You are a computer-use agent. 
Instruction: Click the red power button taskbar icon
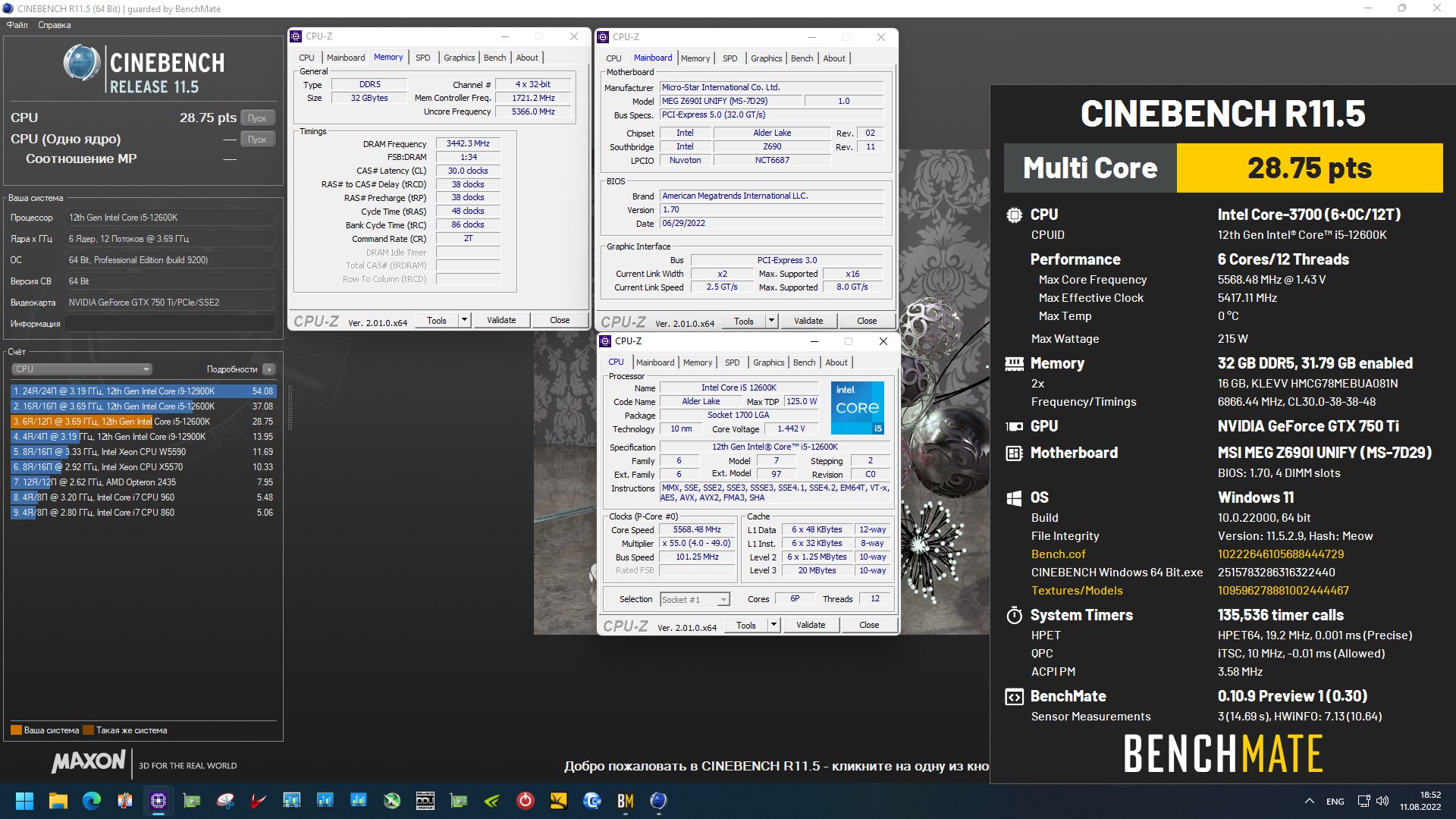click(526, 801)
